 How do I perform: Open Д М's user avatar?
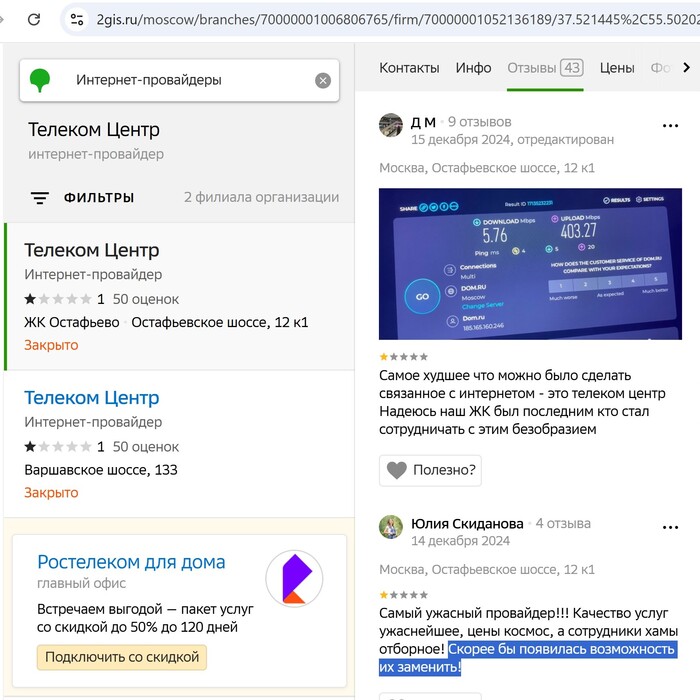[x=391, y=125]
